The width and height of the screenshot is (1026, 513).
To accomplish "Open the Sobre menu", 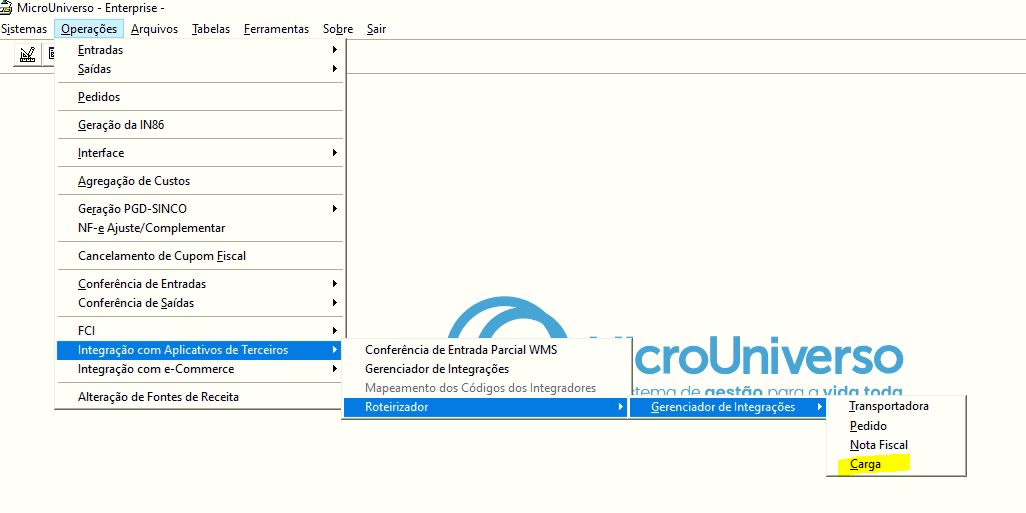I will click(x=338, y=29).
